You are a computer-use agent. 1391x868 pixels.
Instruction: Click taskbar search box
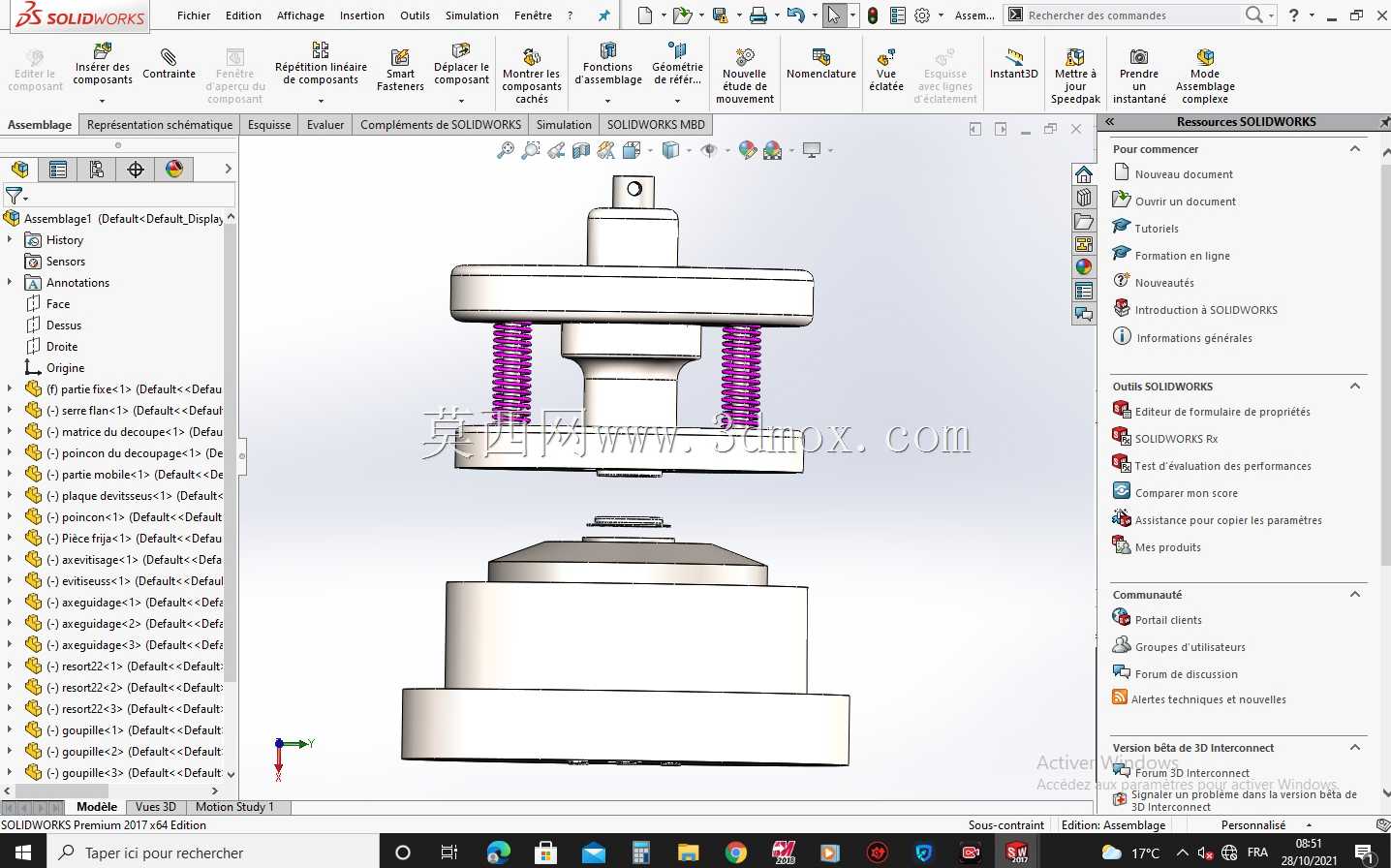[211, 852]
